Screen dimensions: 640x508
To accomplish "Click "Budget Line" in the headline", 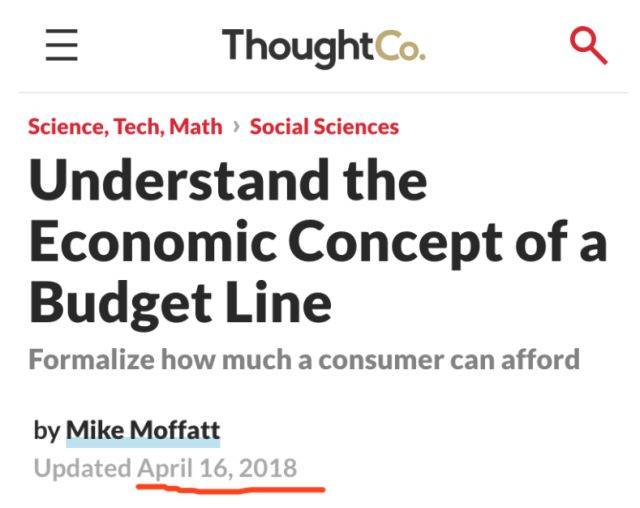I will click(180, 303).
